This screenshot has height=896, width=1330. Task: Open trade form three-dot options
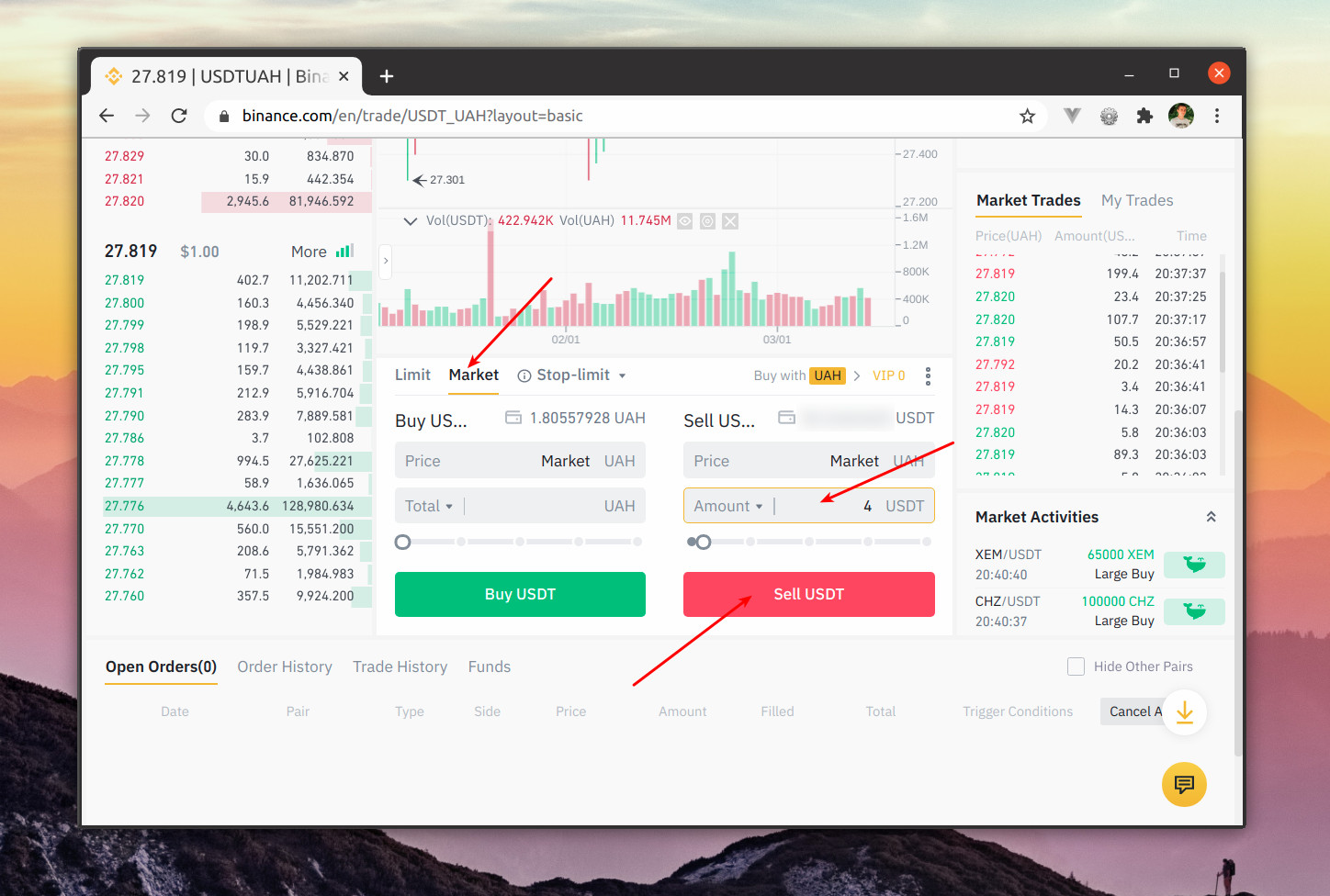(928, 375)
